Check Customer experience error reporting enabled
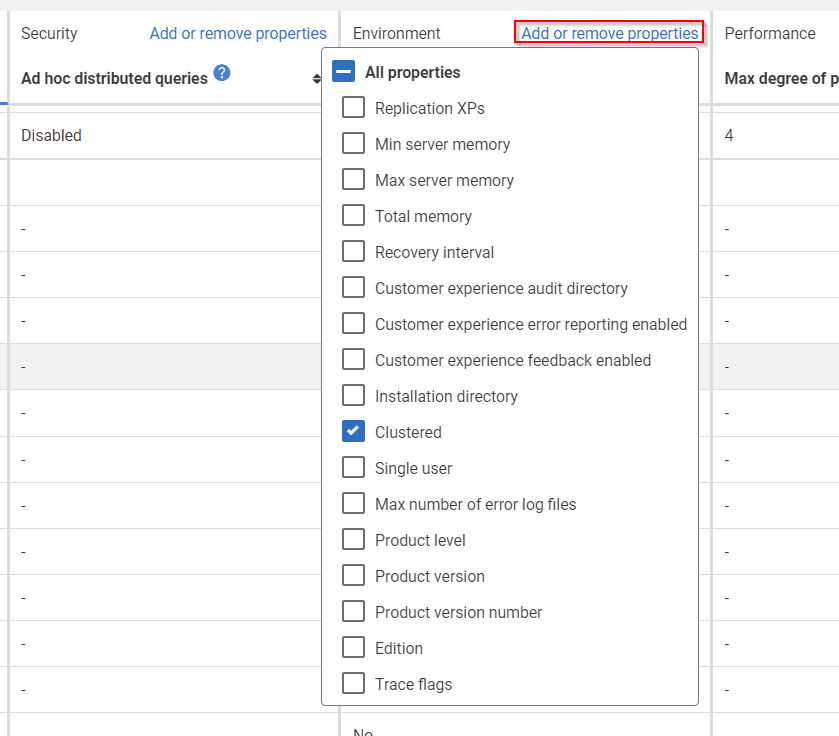The height and width of the screenshot is (736, 839). (x=353, y=323)
